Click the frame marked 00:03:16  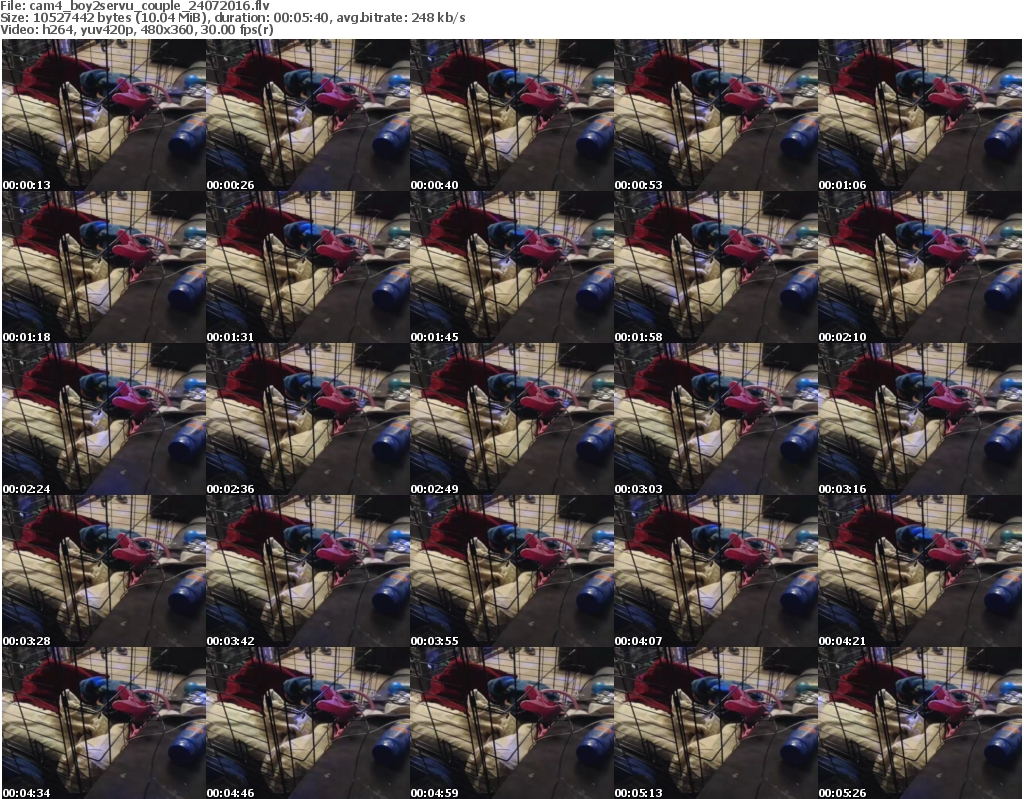[x=920, y=419]
